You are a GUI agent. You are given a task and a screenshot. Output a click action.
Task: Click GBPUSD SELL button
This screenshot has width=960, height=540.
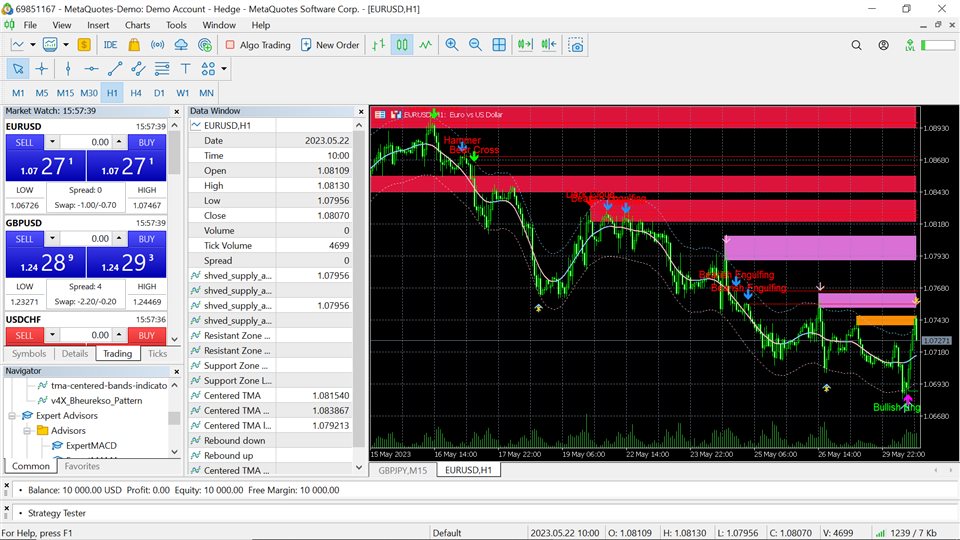[24, 239]
